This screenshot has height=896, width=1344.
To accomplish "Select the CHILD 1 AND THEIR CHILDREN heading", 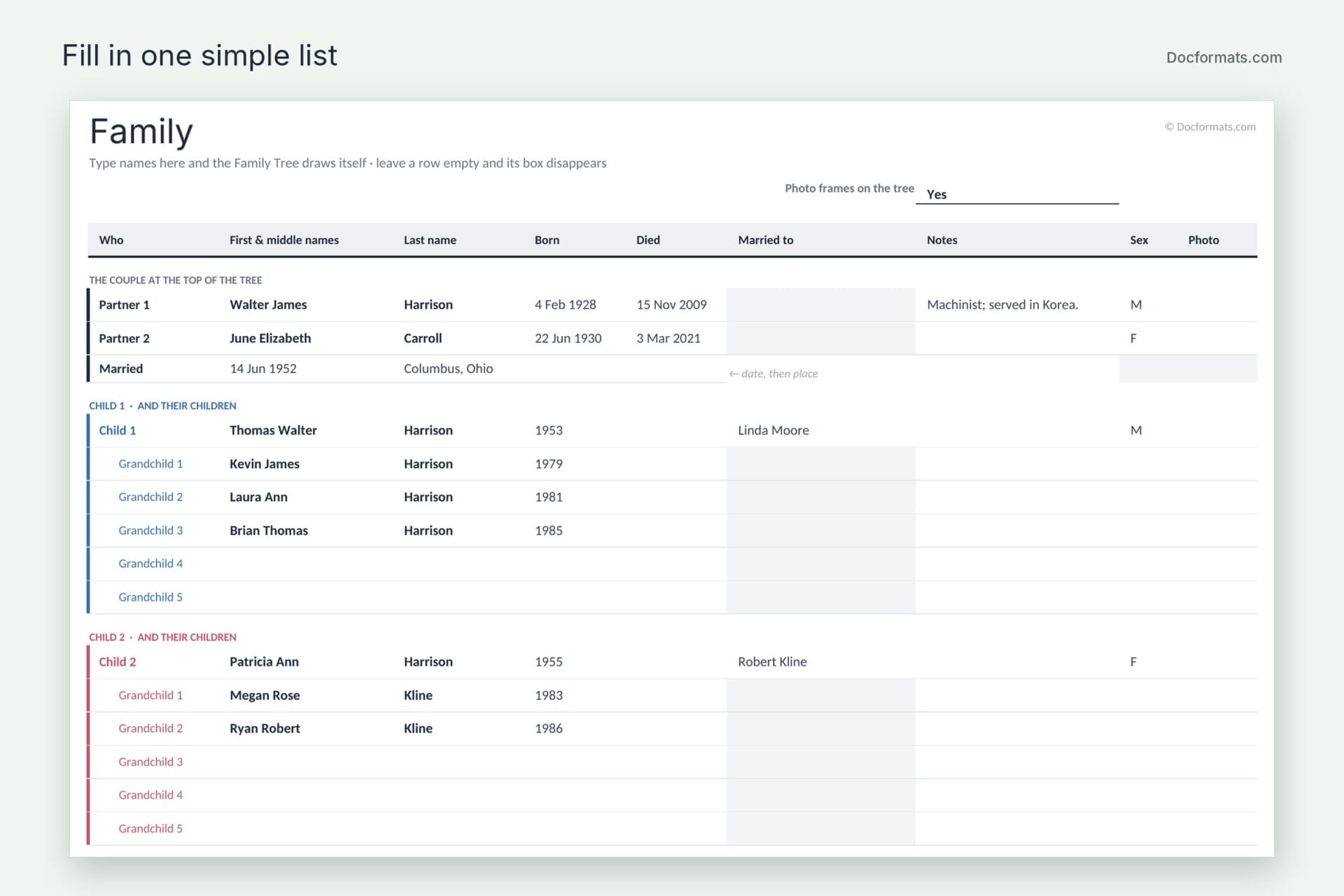I will click(162, 405).
